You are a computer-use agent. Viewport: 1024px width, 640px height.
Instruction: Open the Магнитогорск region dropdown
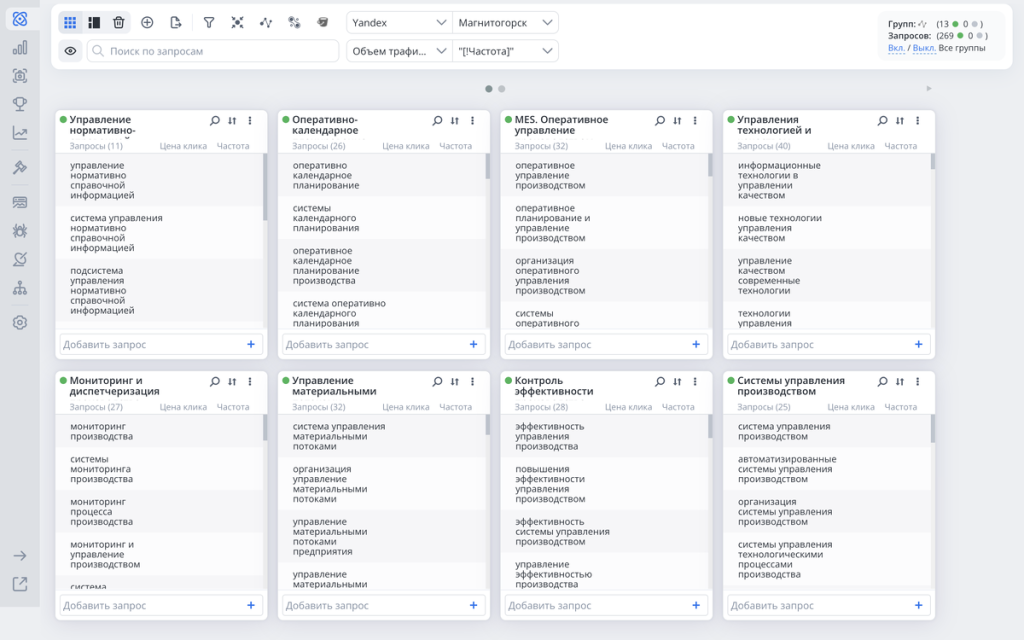(x=505, y=23)
